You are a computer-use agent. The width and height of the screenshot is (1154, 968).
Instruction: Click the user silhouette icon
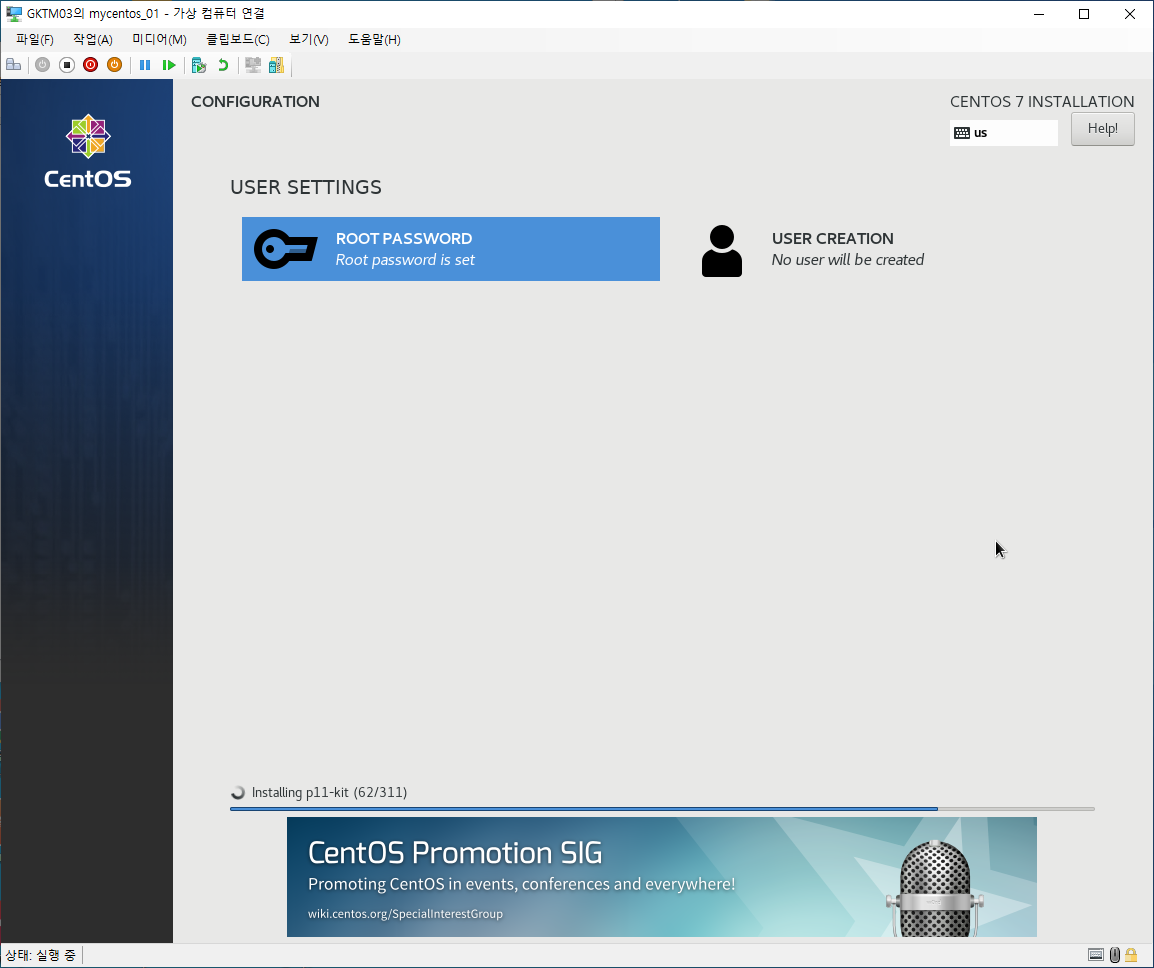click(x=721, y=251)
